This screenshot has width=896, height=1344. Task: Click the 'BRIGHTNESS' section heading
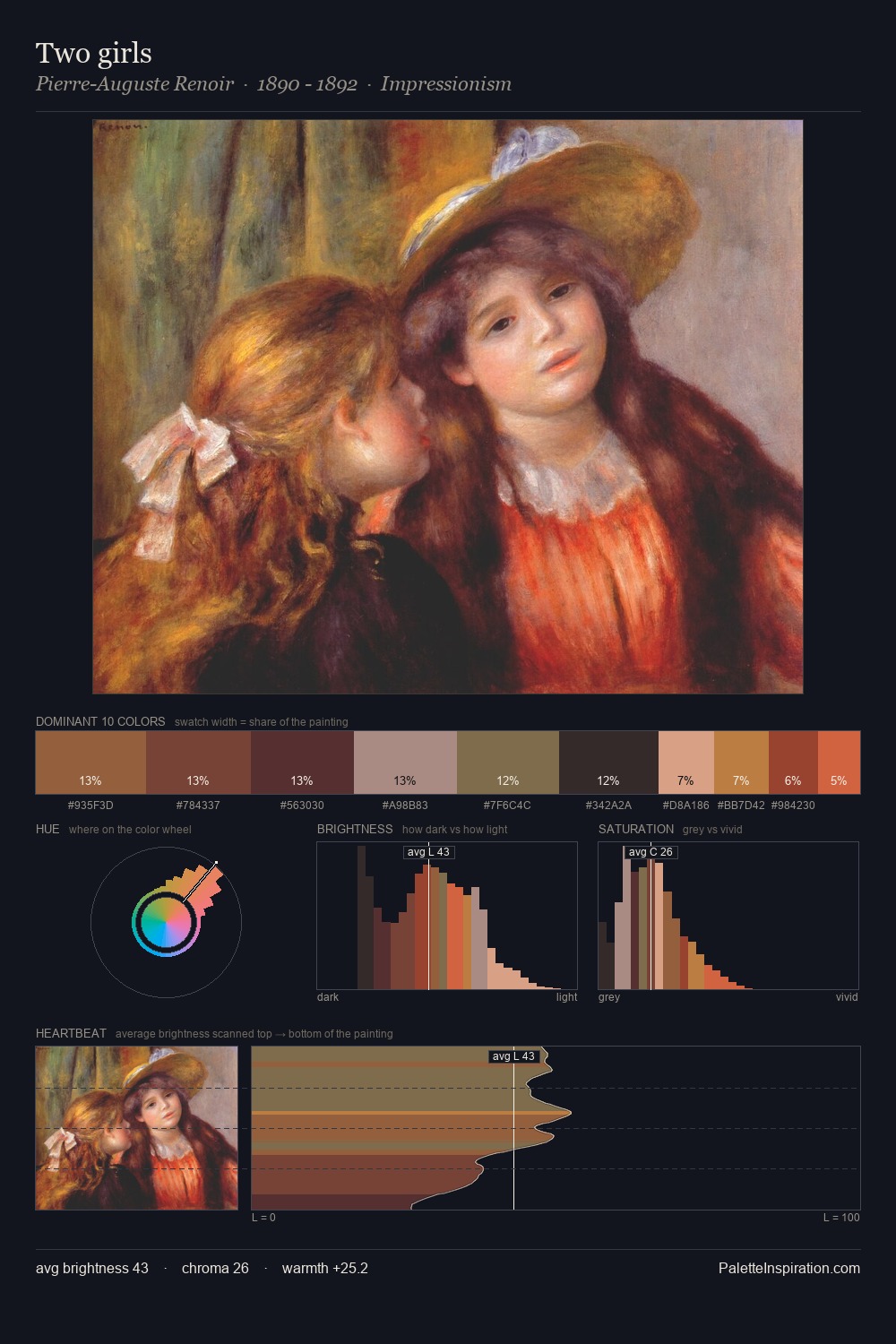point(355,829)
